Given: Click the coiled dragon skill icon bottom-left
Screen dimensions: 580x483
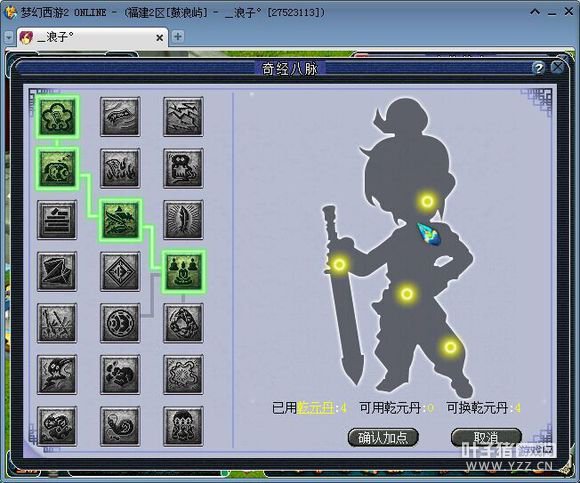Looking at the screenshot, I should pyautogui.click(x=57, y=426).
